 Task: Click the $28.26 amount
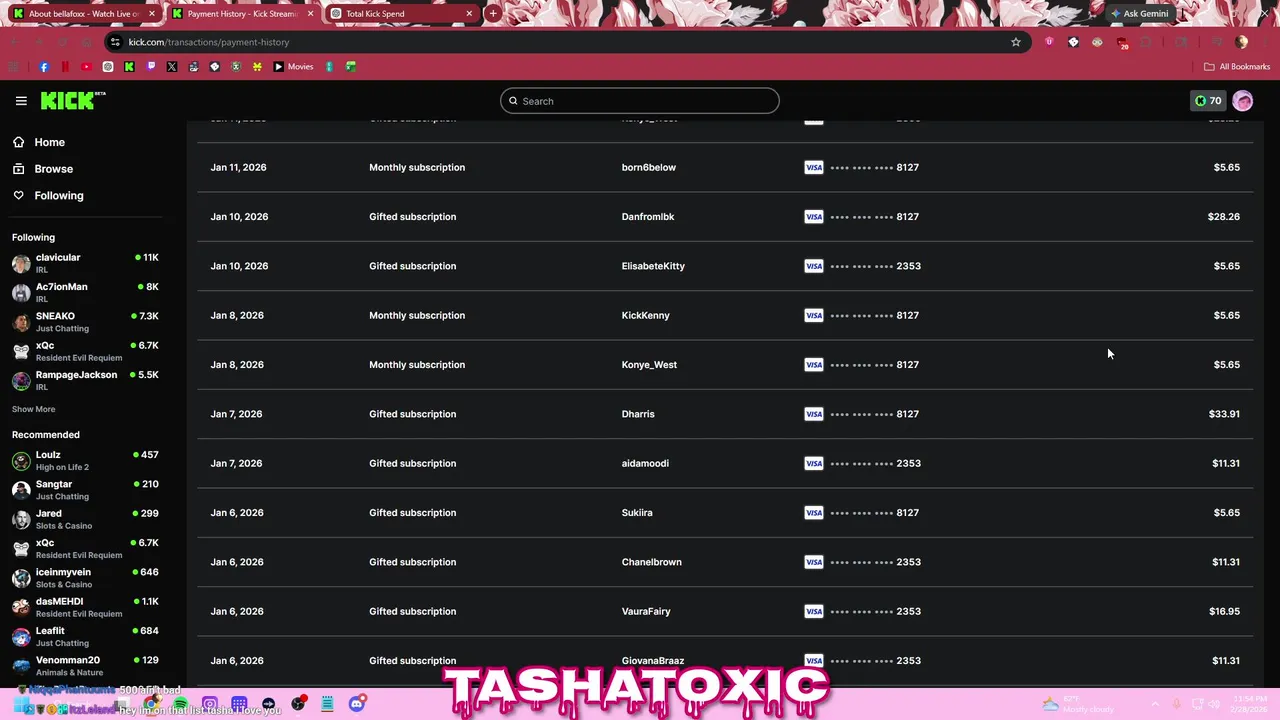coord(1224,217)
